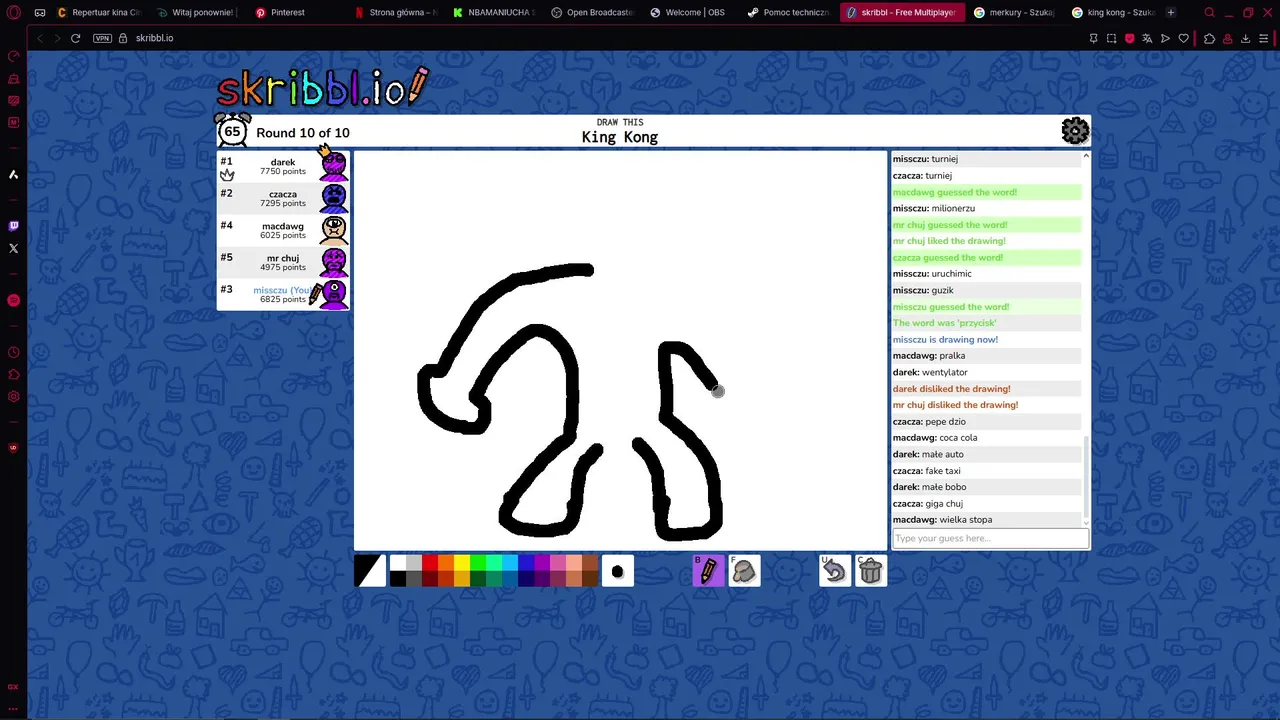Pick the yellow color swatch

click(462, 563)
